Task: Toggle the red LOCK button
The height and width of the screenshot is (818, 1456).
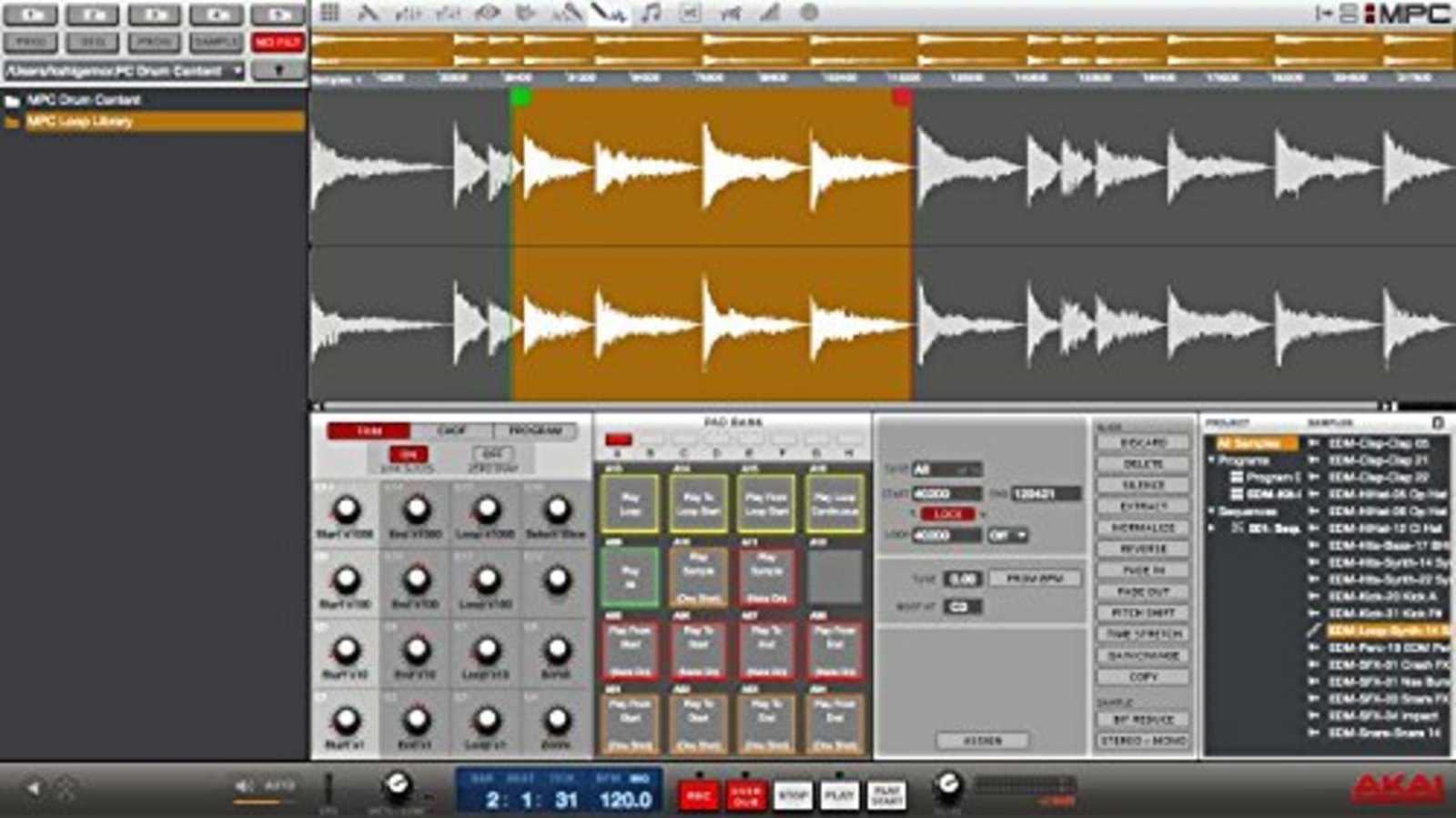Action: [x=947, y=514]
